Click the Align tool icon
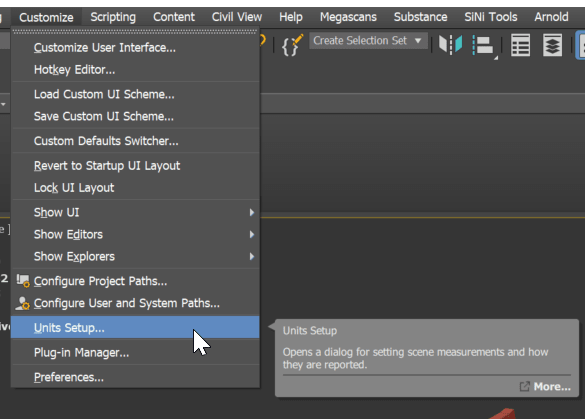The image size is (585, 419). pos(484,46)
